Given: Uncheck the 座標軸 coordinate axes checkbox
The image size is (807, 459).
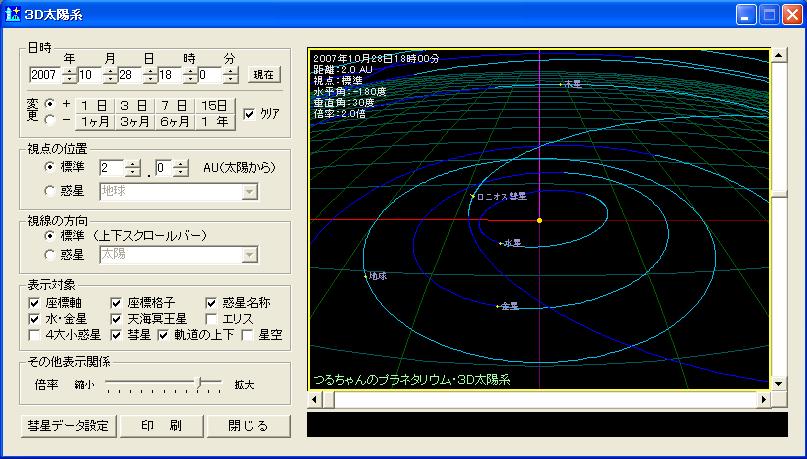Looking at the screenshot, I should click(37, 302).
